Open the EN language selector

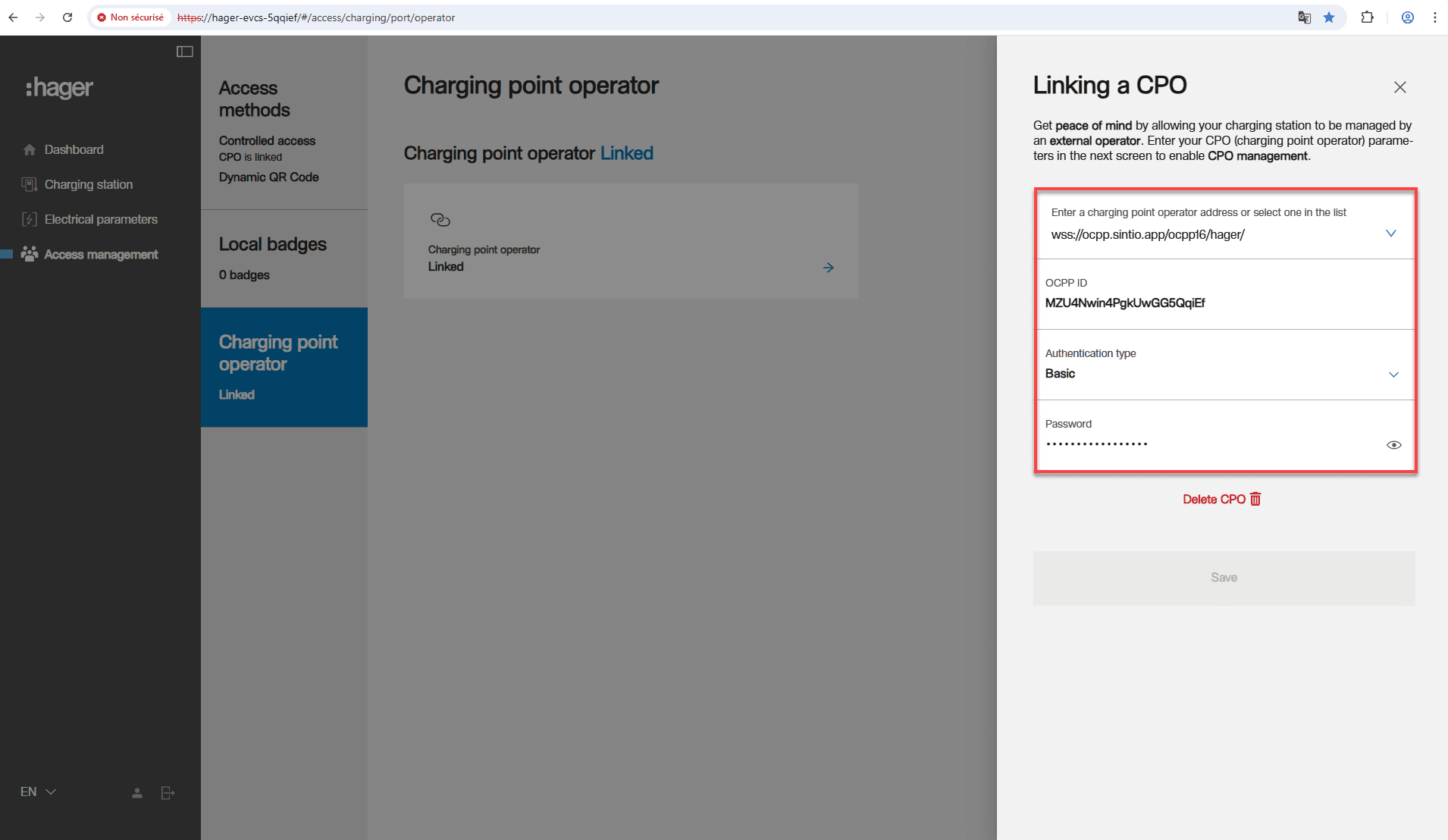[x=38, y=791]
